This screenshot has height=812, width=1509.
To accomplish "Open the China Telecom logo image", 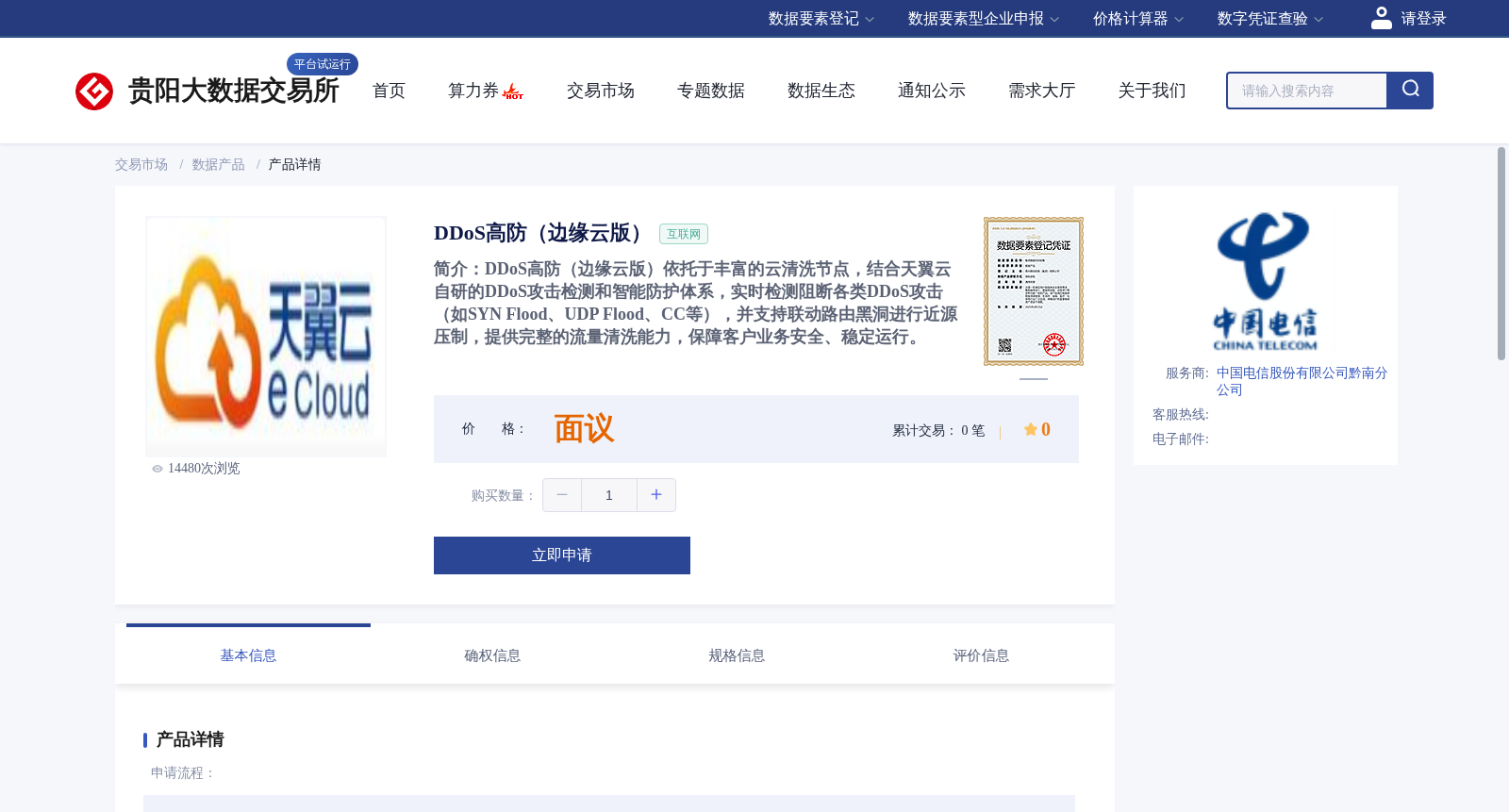I will (x=1265, y=281).
